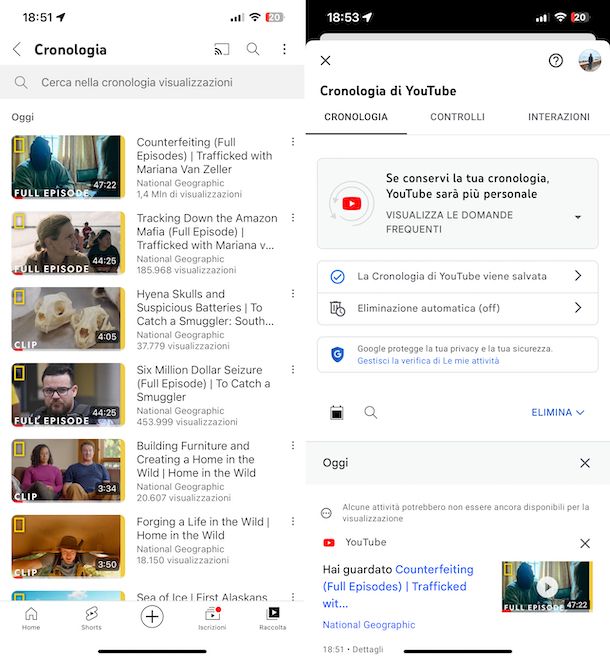Open 'Gestisci la verifica di Le mie attività' link
Screen dimensions: 610x659
coord(428,361)
